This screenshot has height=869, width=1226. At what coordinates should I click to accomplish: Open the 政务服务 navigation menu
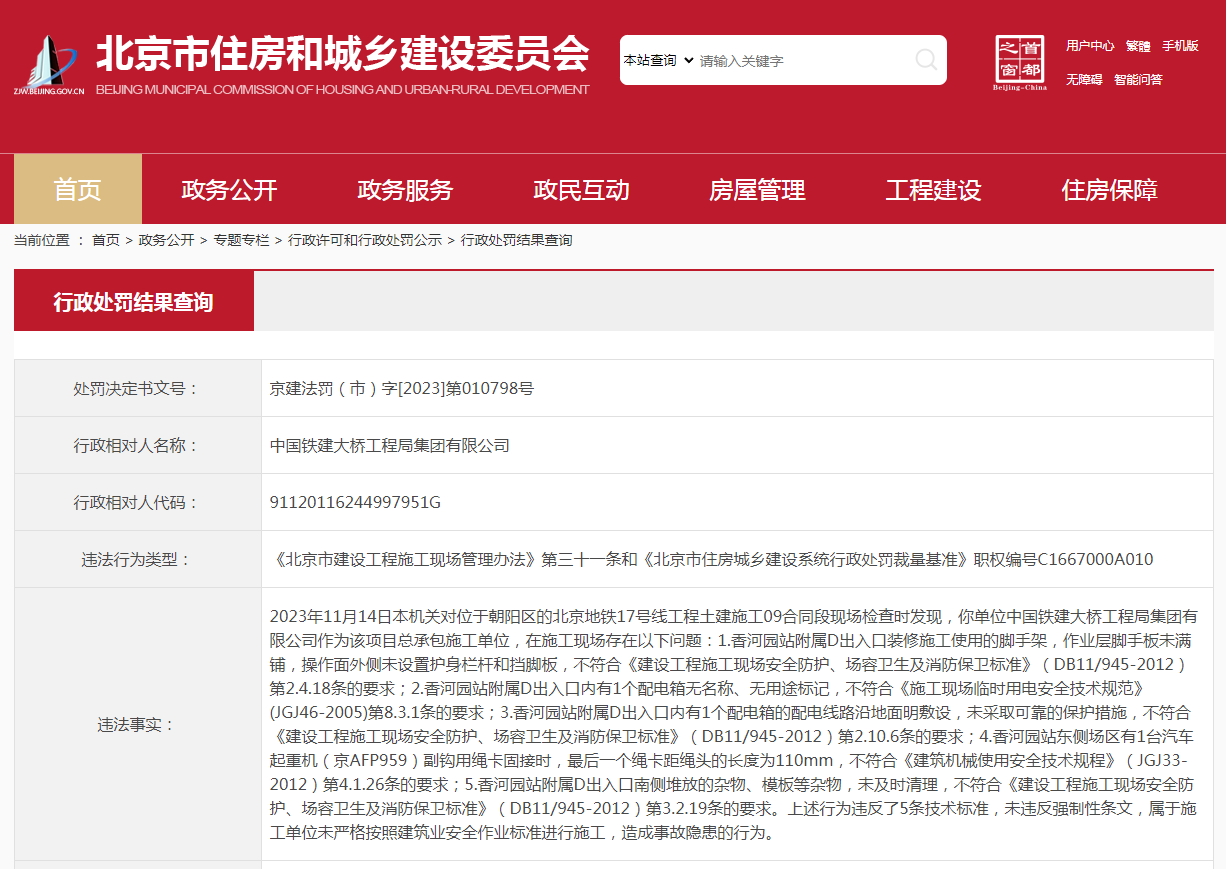405,190
